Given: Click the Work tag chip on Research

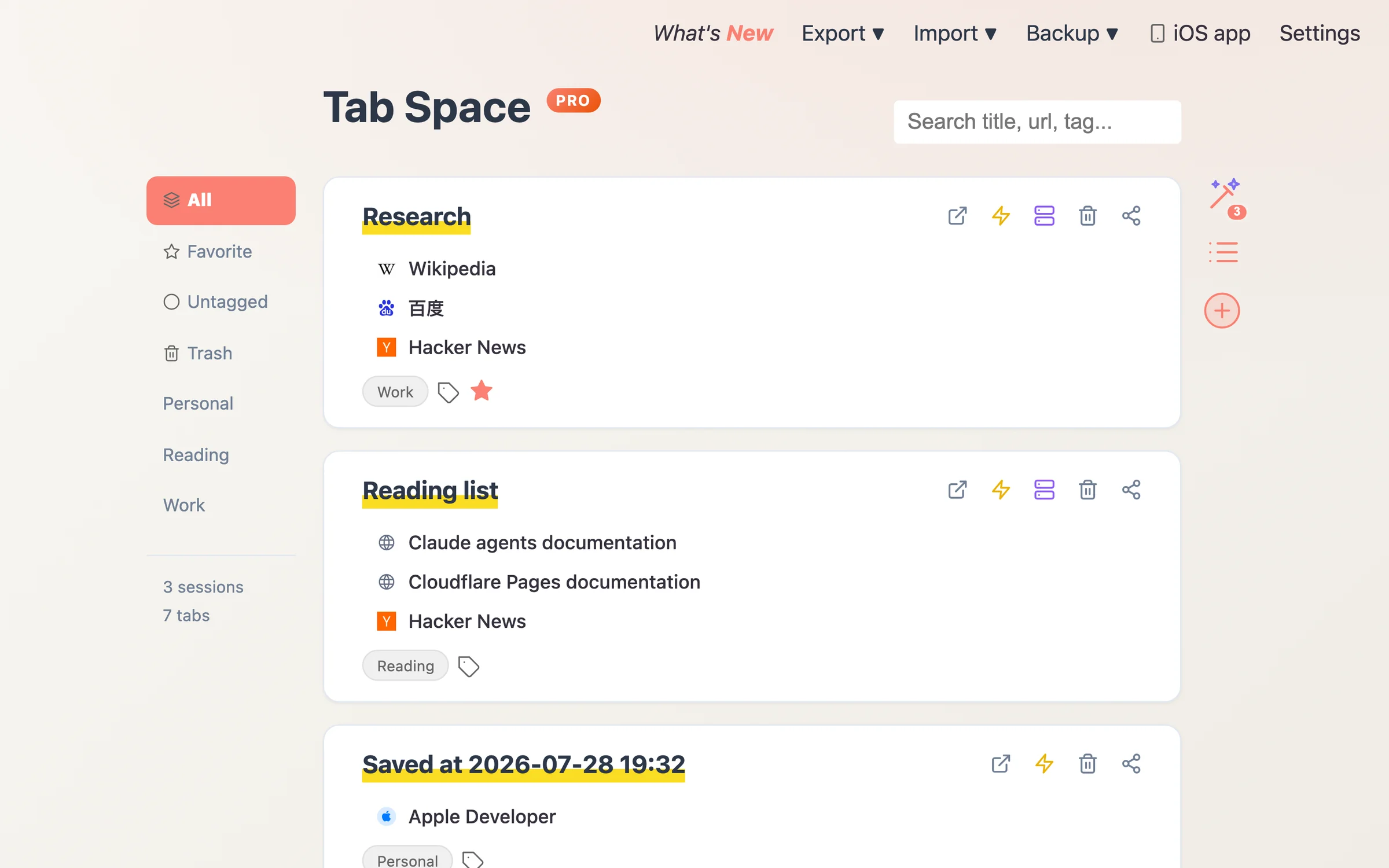Looking at the screenshot, I should [x=395, y=392].
